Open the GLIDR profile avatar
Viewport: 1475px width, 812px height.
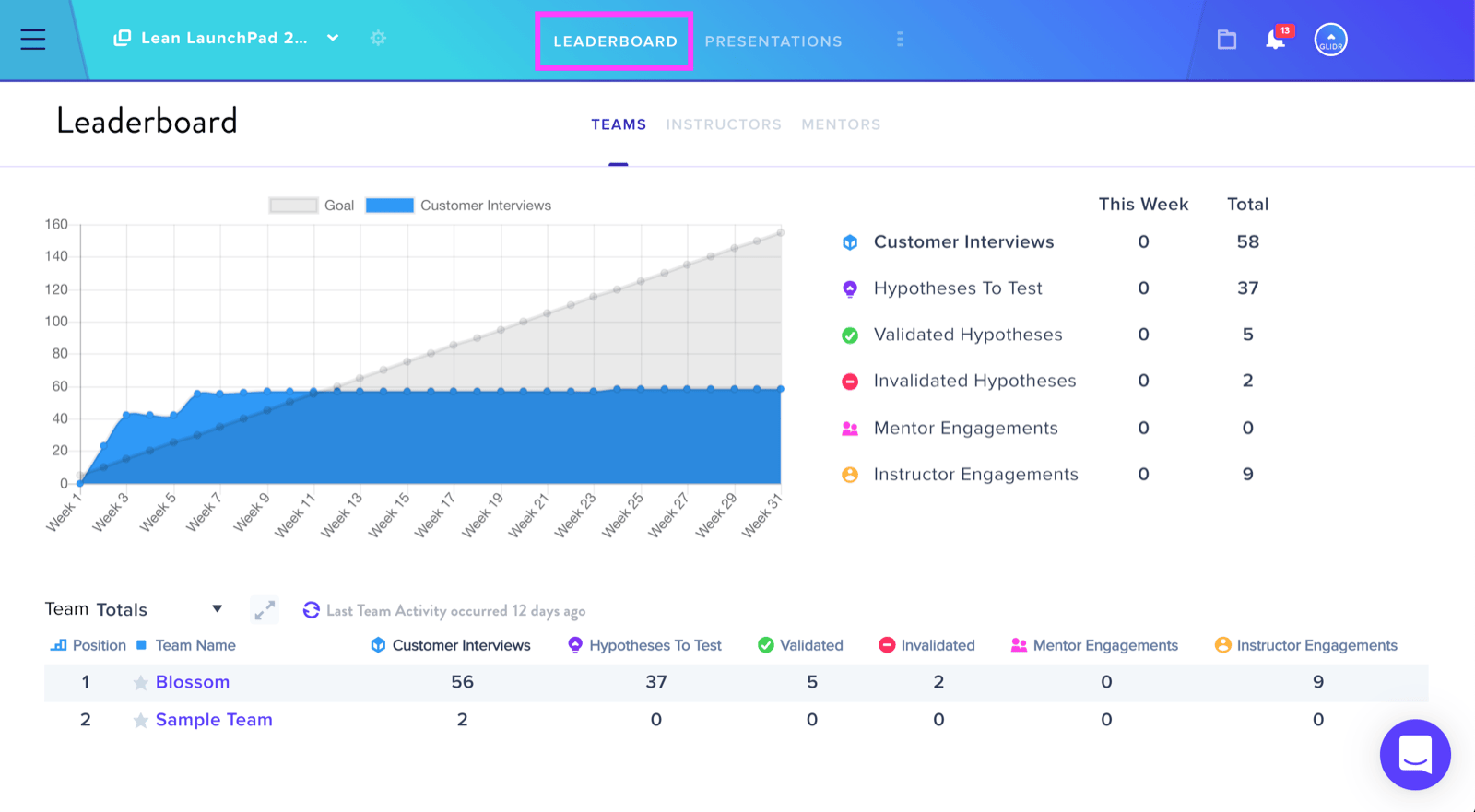tap(1330, 40)
